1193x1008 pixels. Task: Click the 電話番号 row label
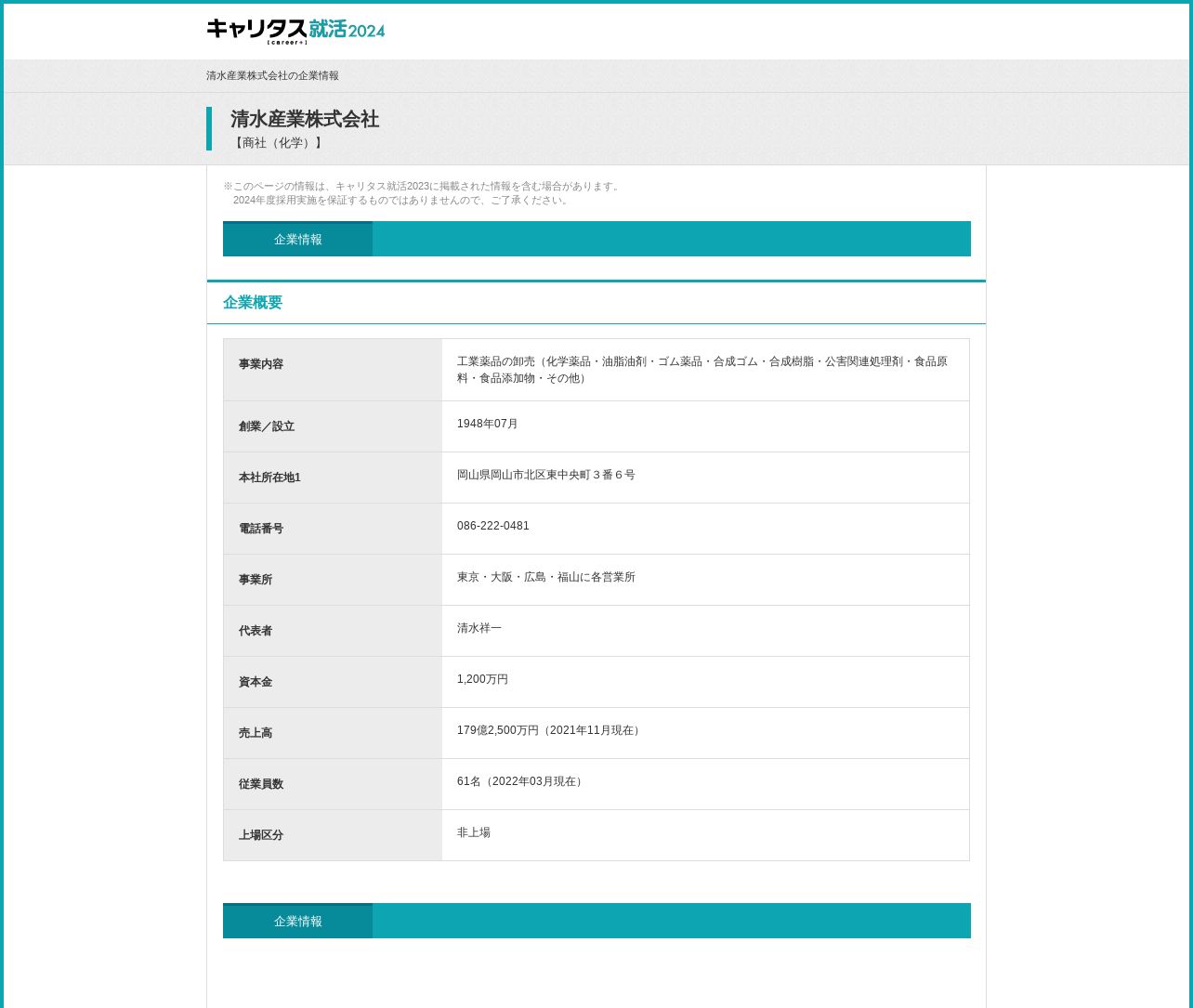(261, 529)
